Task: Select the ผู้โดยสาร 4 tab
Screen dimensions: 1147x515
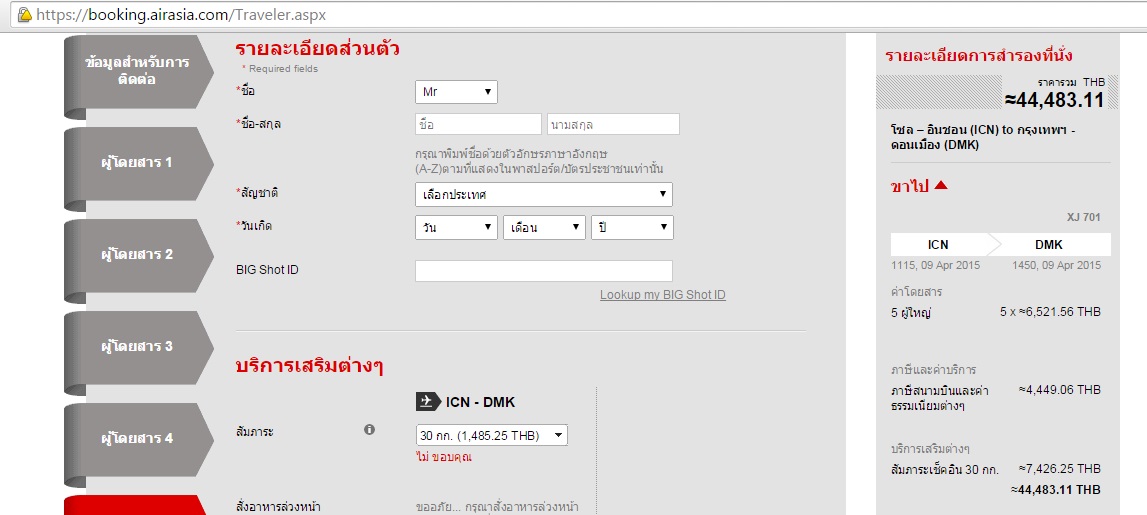Action: (138, 439)
